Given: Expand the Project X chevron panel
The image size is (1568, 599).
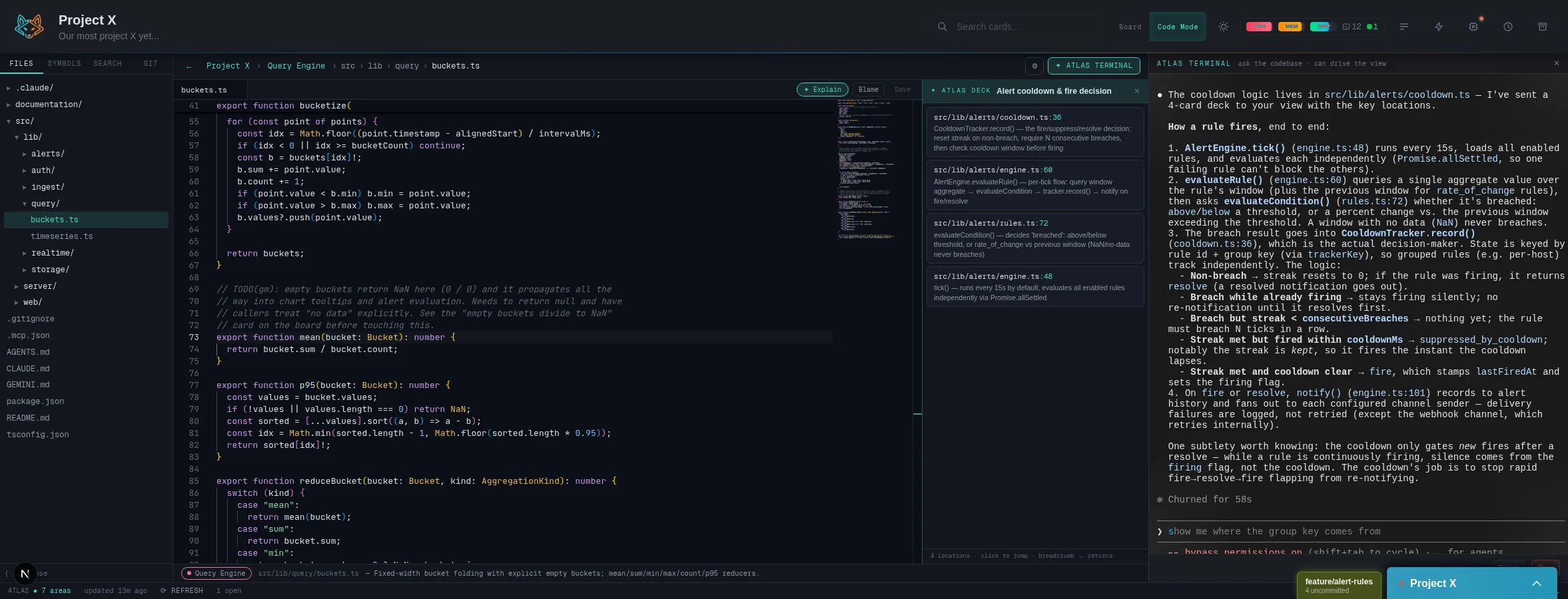Looking at the screenshot, I should point(1537,584).
